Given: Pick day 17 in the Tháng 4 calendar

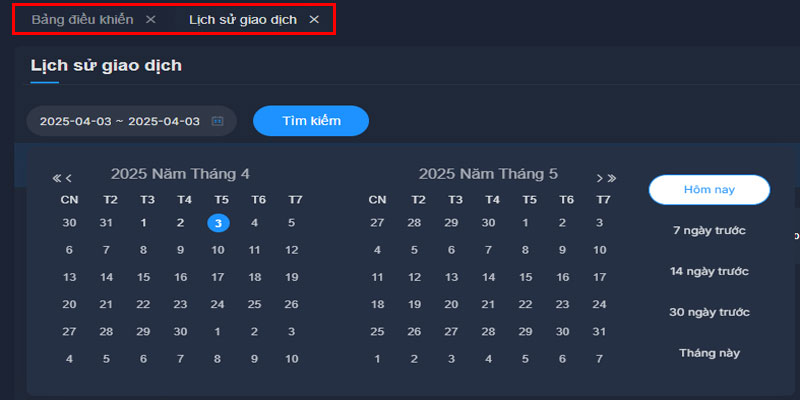Looking at the screenshot, I should tap(218, 277).
